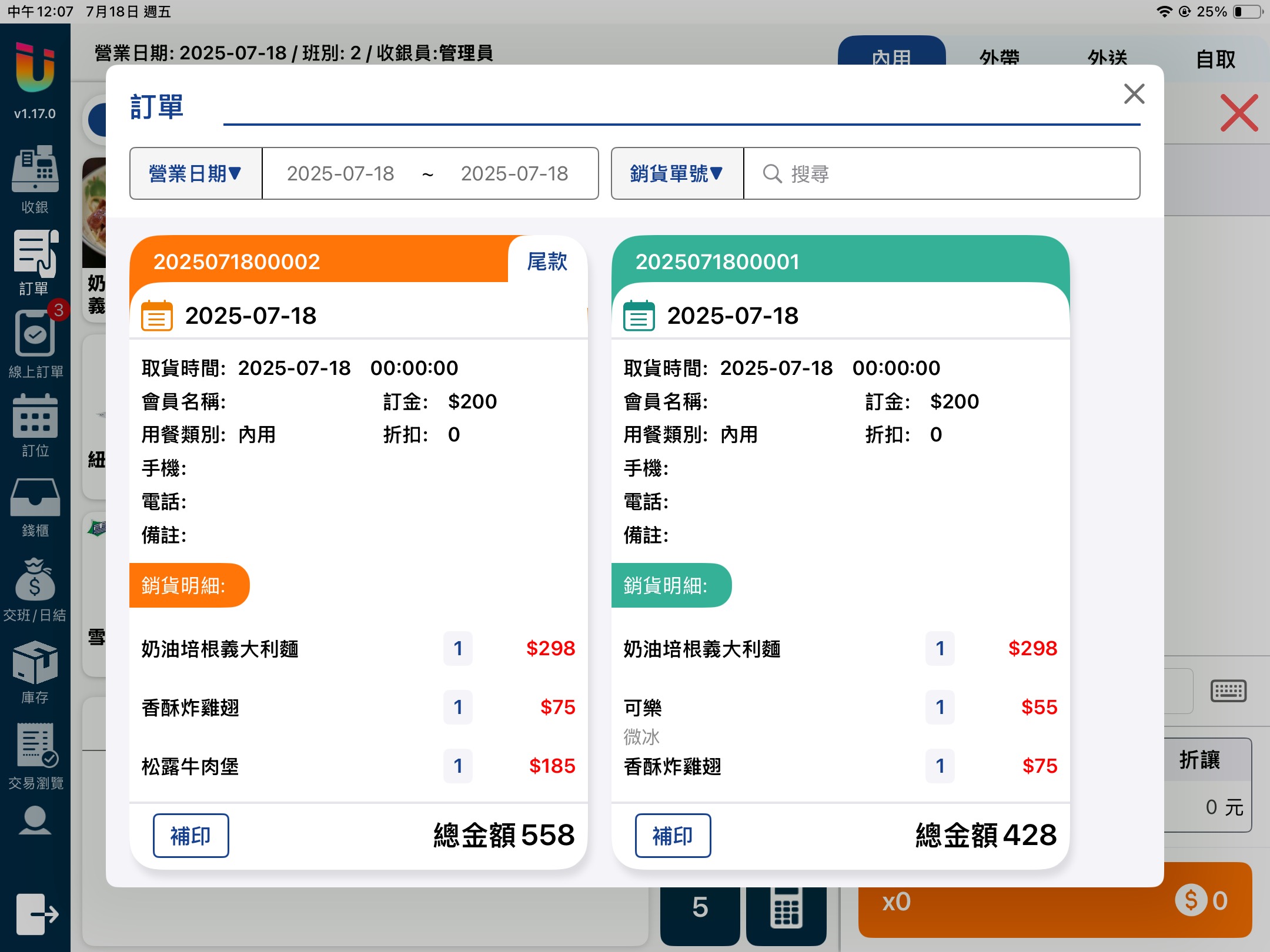Expand the 銷貨單號 dropdown
The image size is (1270, 952).
[677, 173]
